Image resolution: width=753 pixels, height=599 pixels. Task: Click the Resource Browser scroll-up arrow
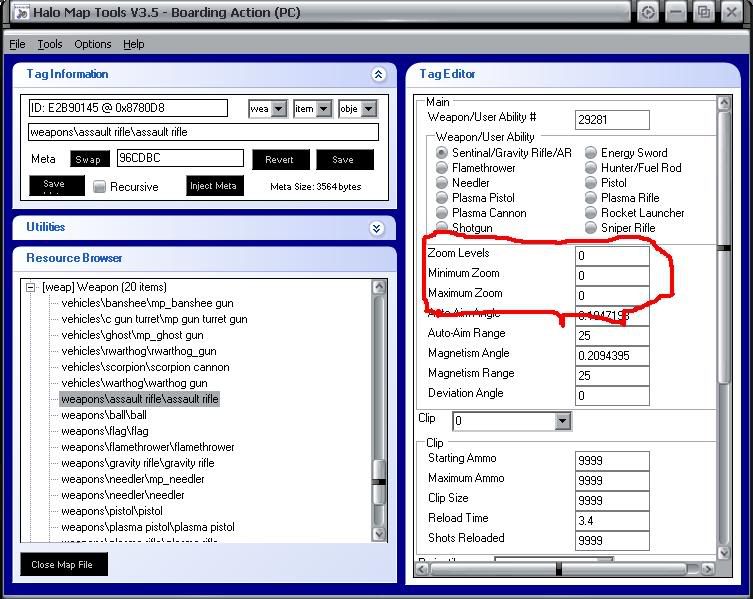[x=379, y=287]
